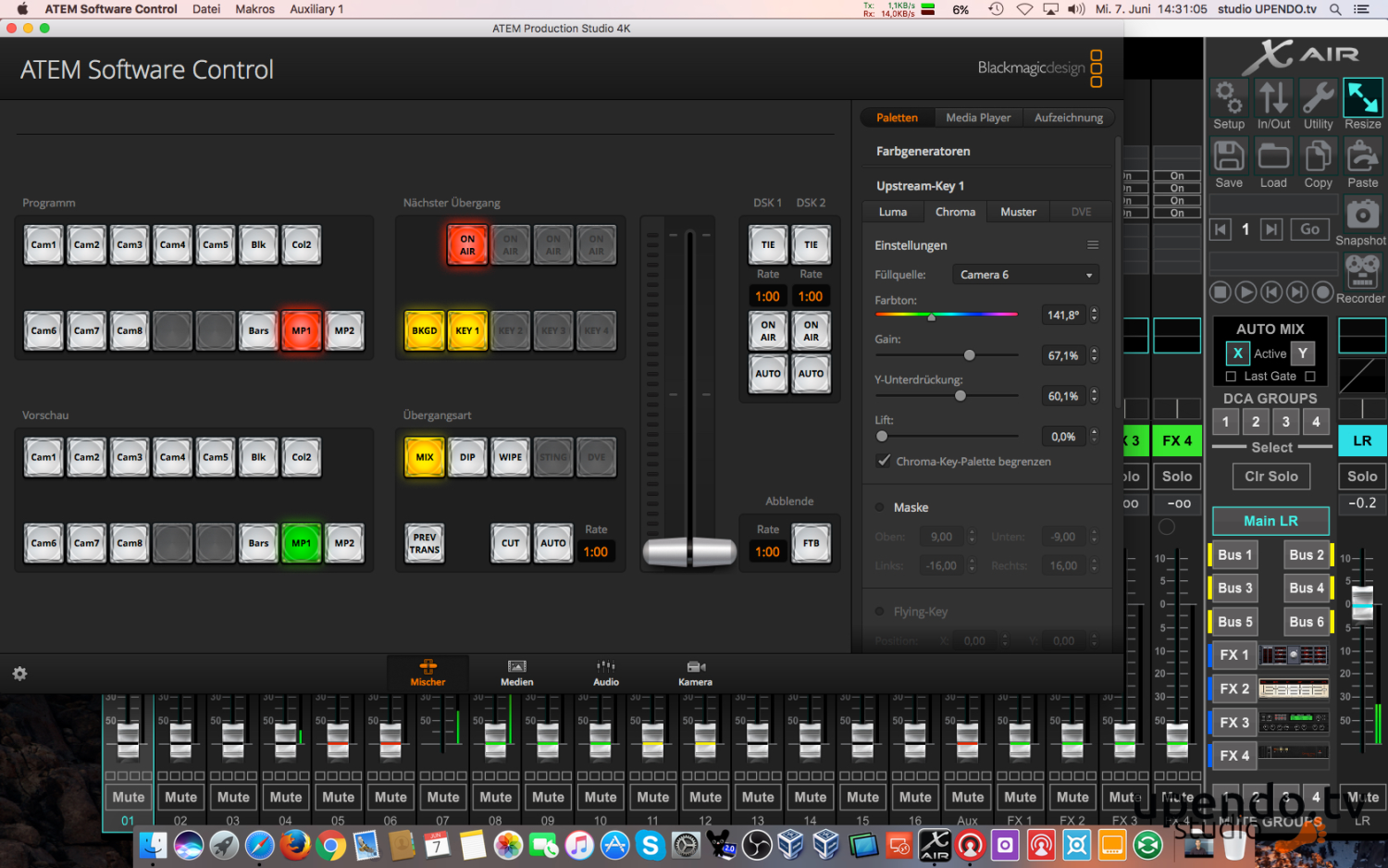
Task: Click the Y-Unterdrückung stepper arrows
Action: coord(1095,396)
